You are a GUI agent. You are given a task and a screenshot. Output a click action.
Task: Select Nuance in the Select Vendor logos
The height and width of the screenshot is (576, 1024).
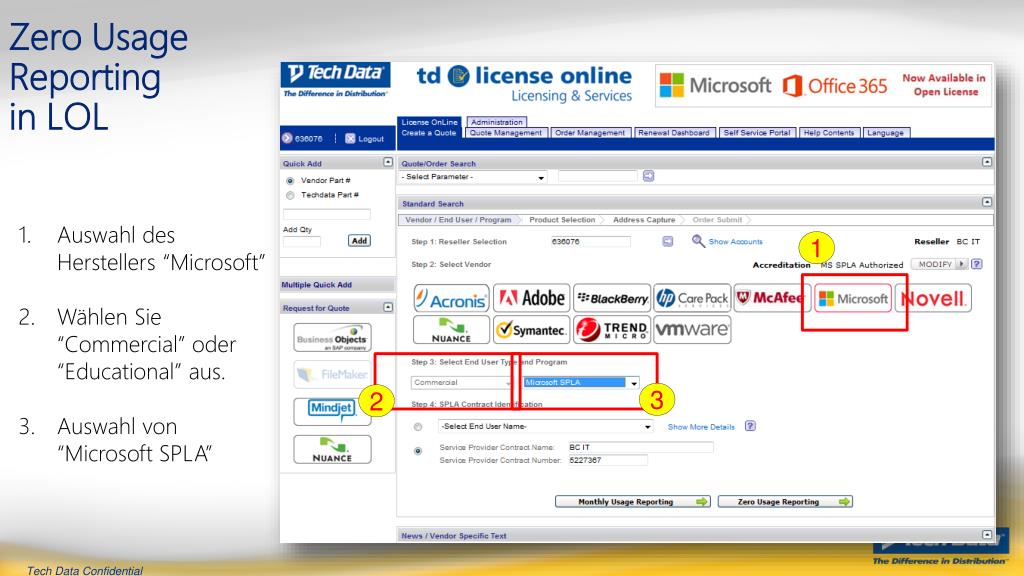(x=451, y=330)
